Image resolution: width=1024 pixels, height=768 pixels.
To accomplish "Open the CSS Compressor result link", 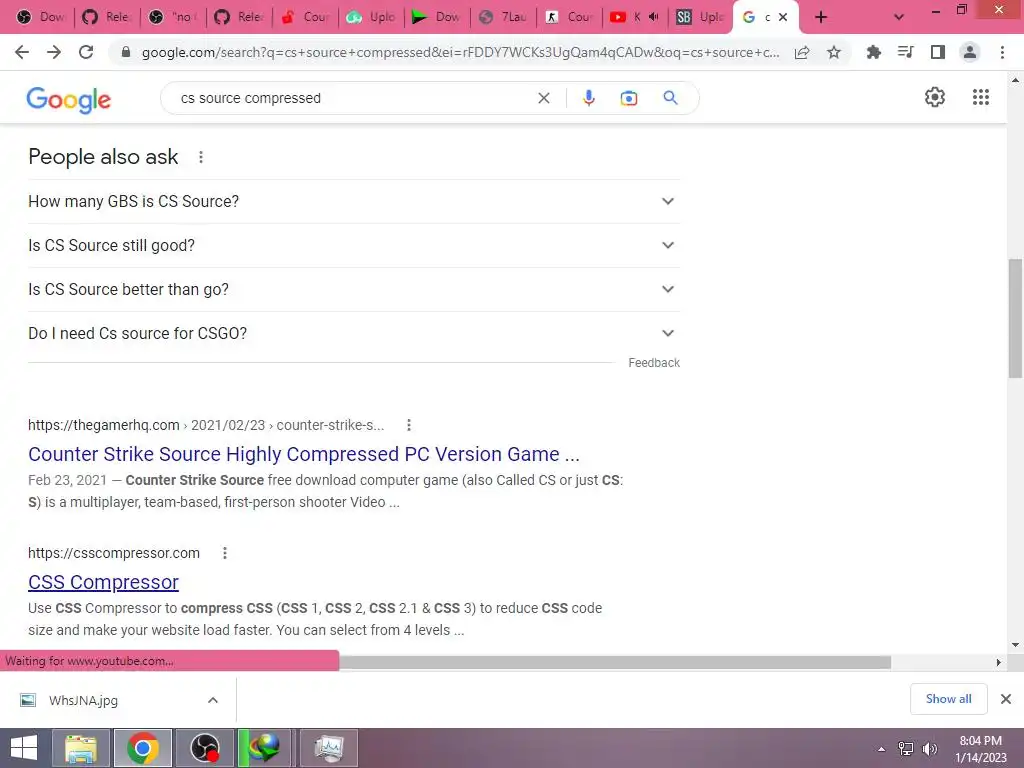I will pyautogui.click(x=103, y=582).
